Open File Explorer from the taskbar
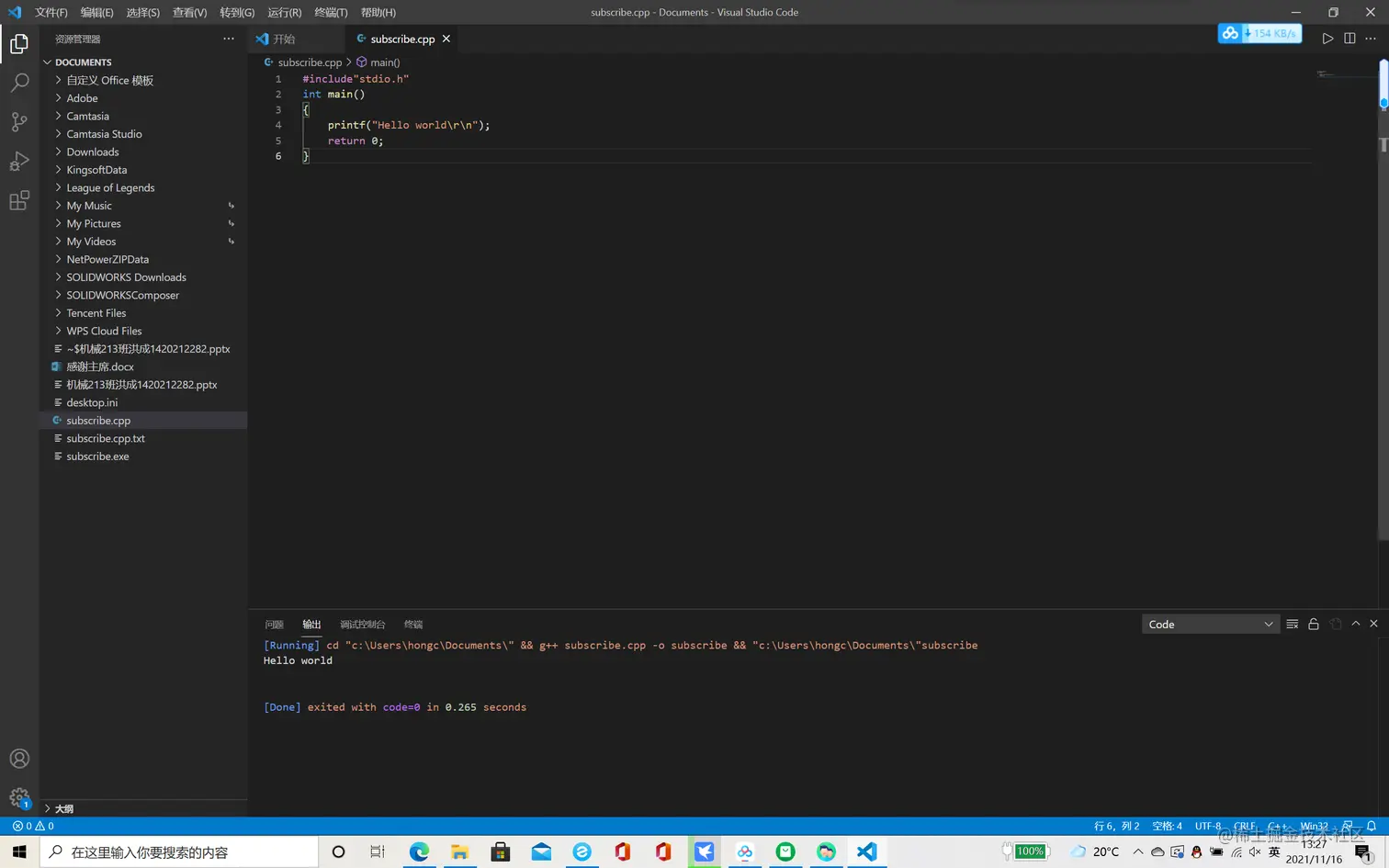1389x868 pixels. click(459, 851)
